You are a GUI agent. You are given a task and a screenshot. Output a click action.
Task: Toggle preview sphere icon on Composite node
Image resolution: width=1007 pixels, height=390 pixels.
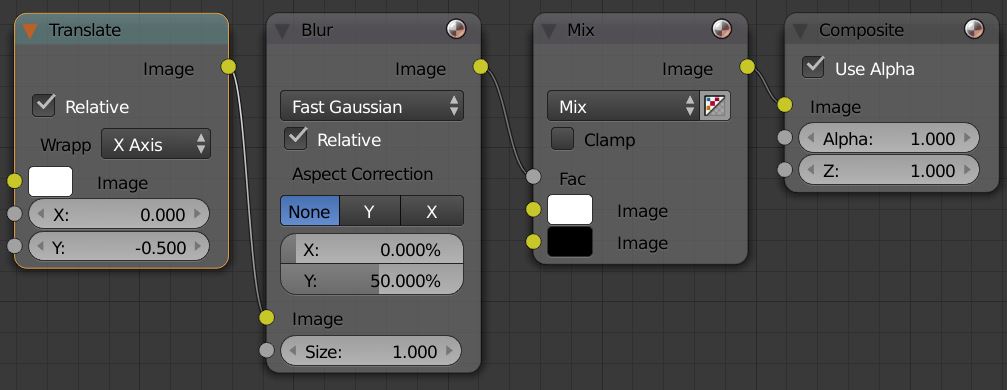tap(974, 29)
